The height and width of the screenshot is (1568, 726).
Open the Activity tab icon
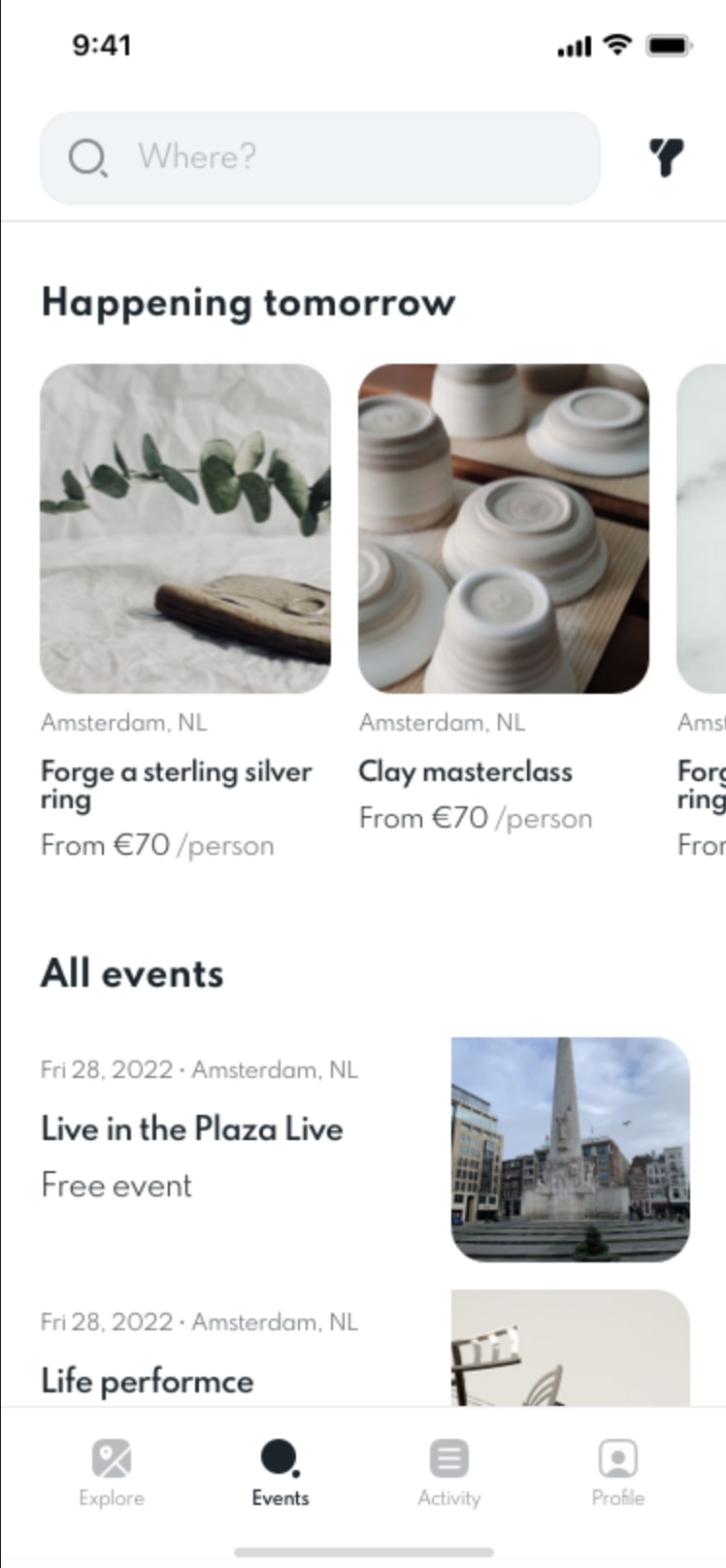[x=448, y=1458]
